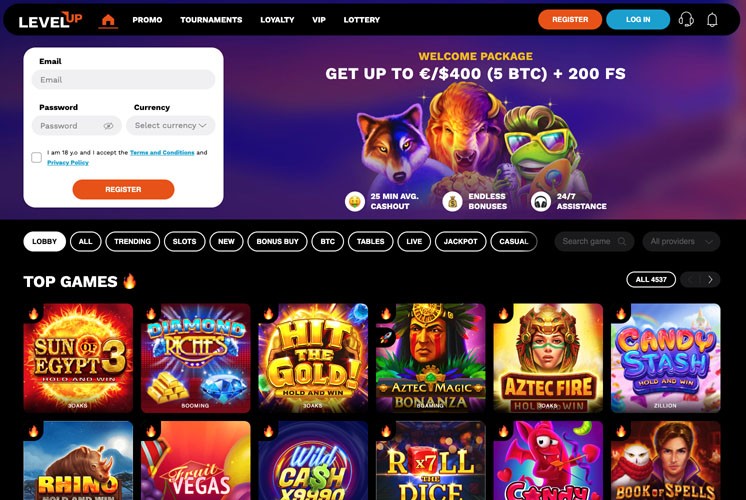Expand the Select currency dropdown
The width and height of the screenshot is (746, 500).
170,126
